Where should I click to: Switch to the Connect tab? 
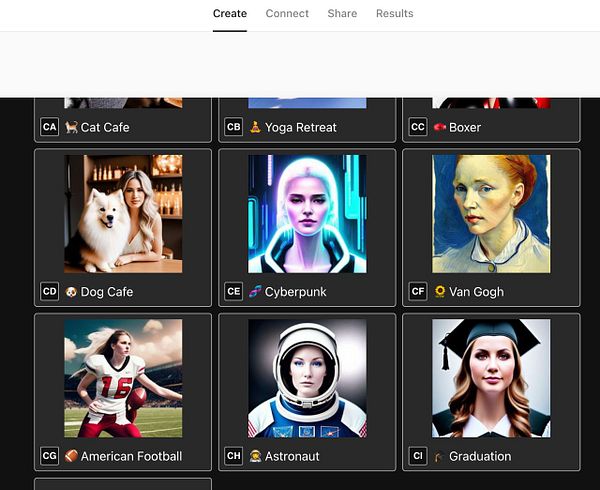coord(287,13)
